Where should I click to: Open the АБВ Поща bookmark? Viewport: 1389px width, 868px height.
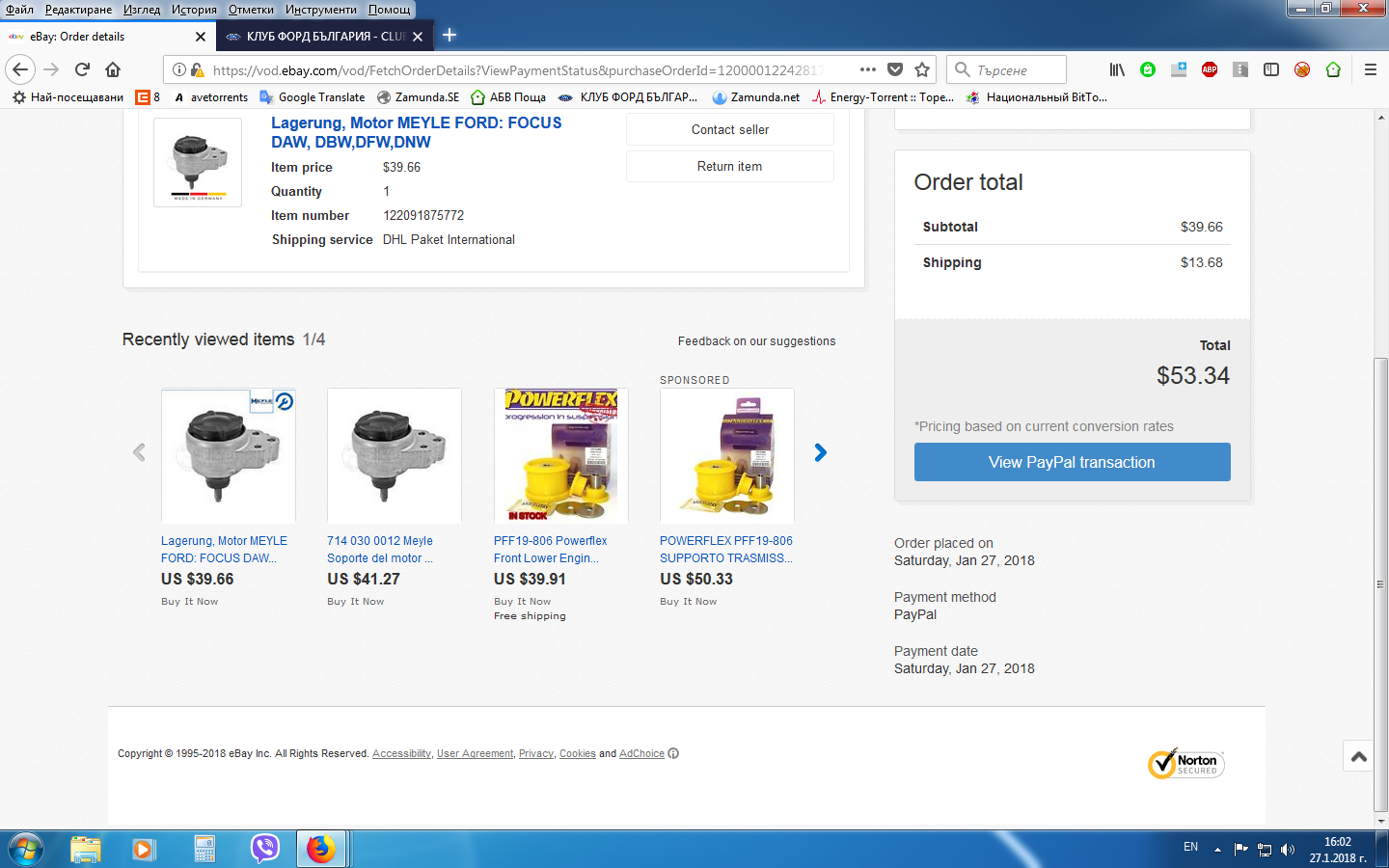click(x=508, y=96)
